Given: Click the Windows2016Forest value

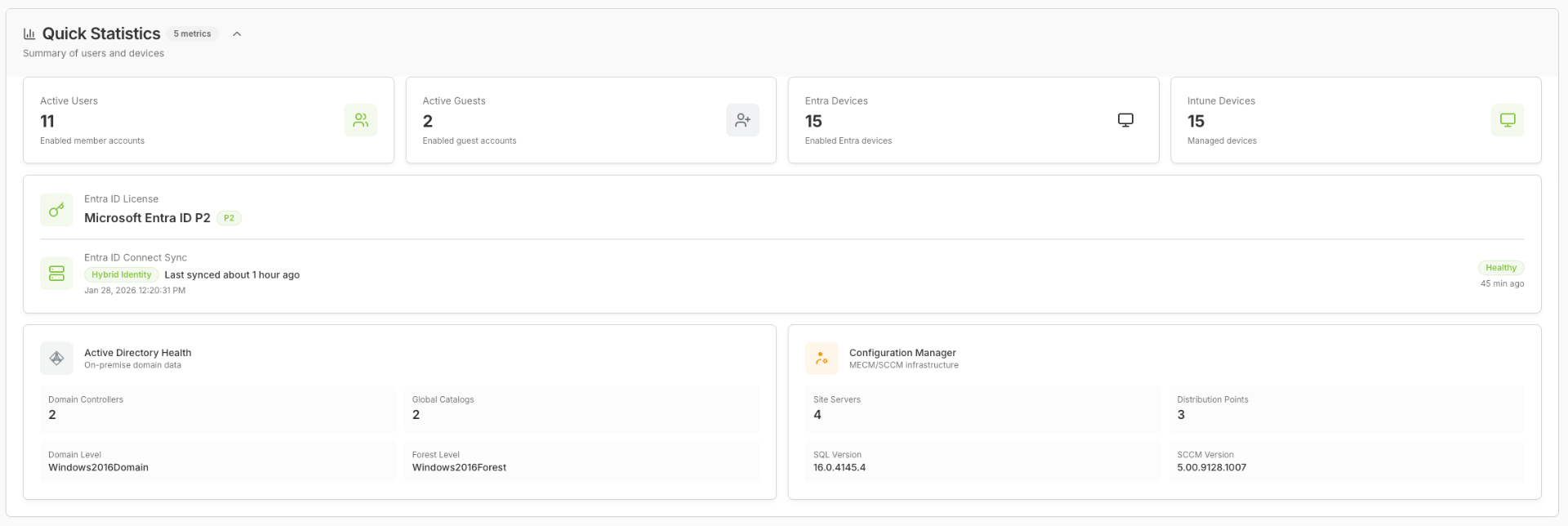Looking at the screenshot, I should (x=459, y=468).
